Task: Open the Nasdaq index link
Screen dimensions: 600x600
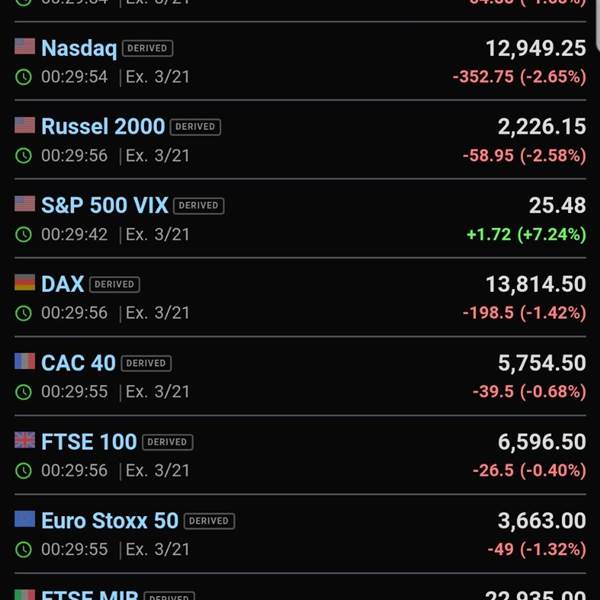Action: 79,48
